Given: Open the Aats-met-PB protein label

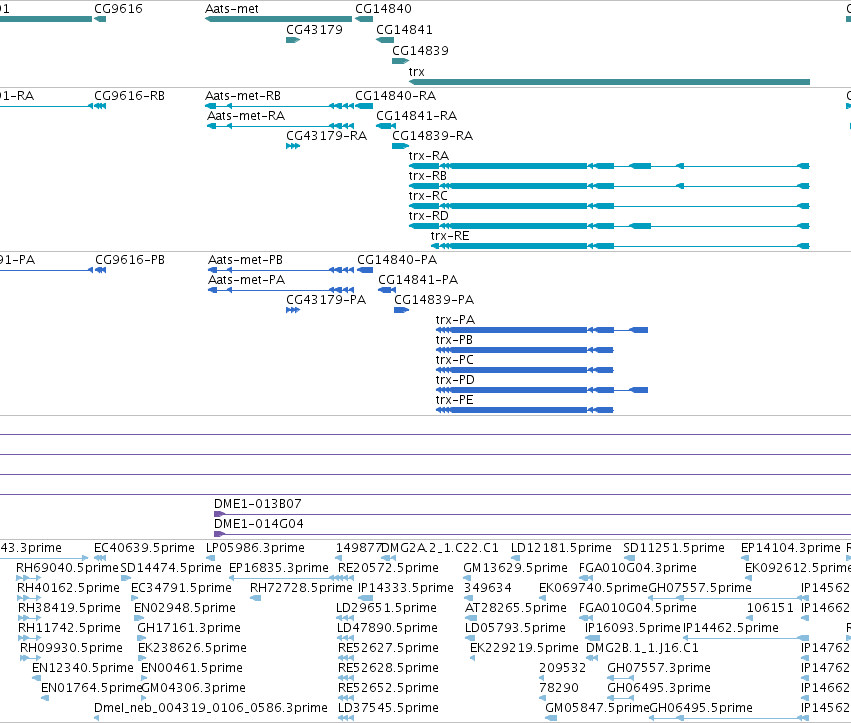Looking at the screenshot, I should click(x=245, y=260).
